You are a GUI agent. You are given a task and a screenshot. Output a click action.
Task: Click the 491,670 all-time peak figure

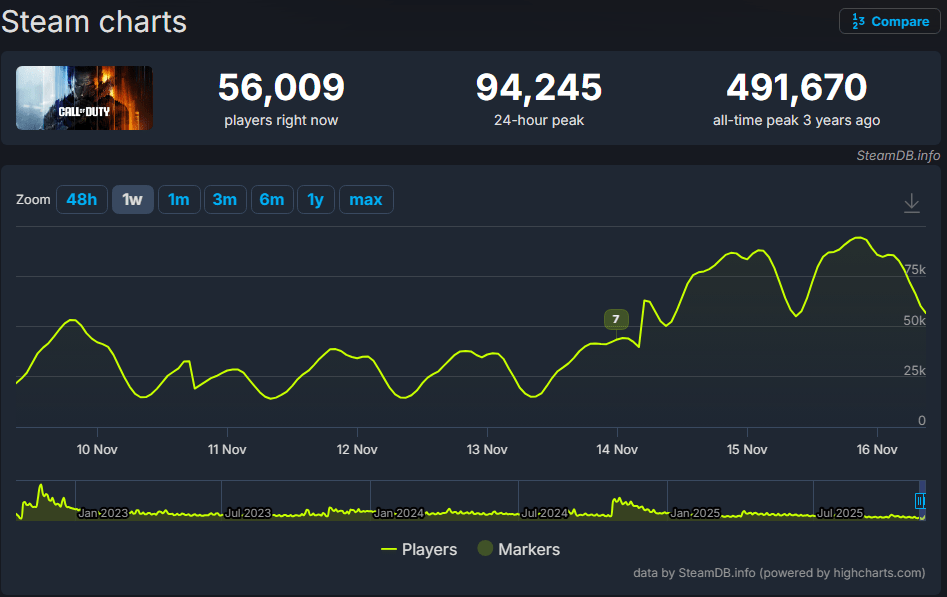796,88
